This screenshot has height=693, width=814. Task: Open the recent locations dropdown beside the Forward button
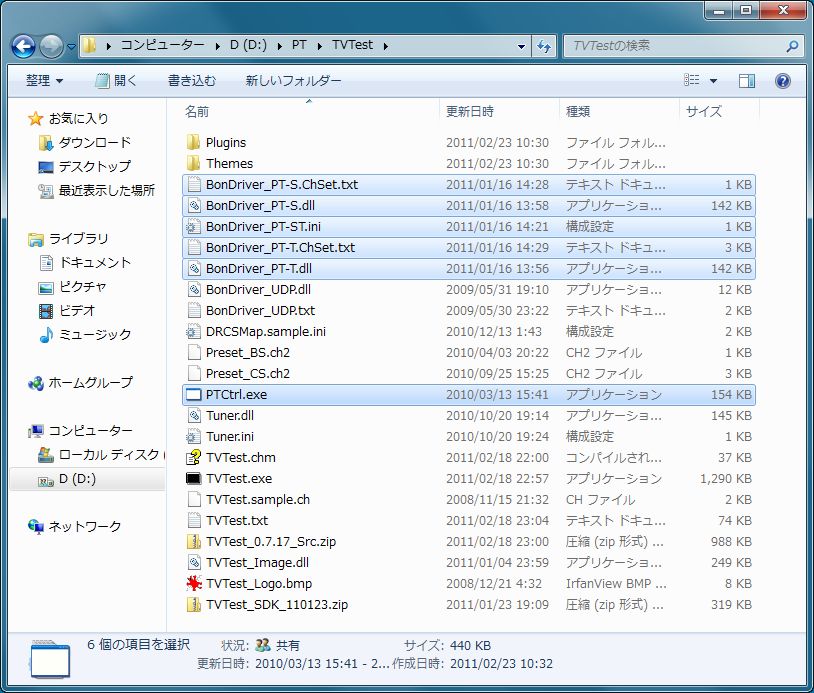[x=71, y=47]
